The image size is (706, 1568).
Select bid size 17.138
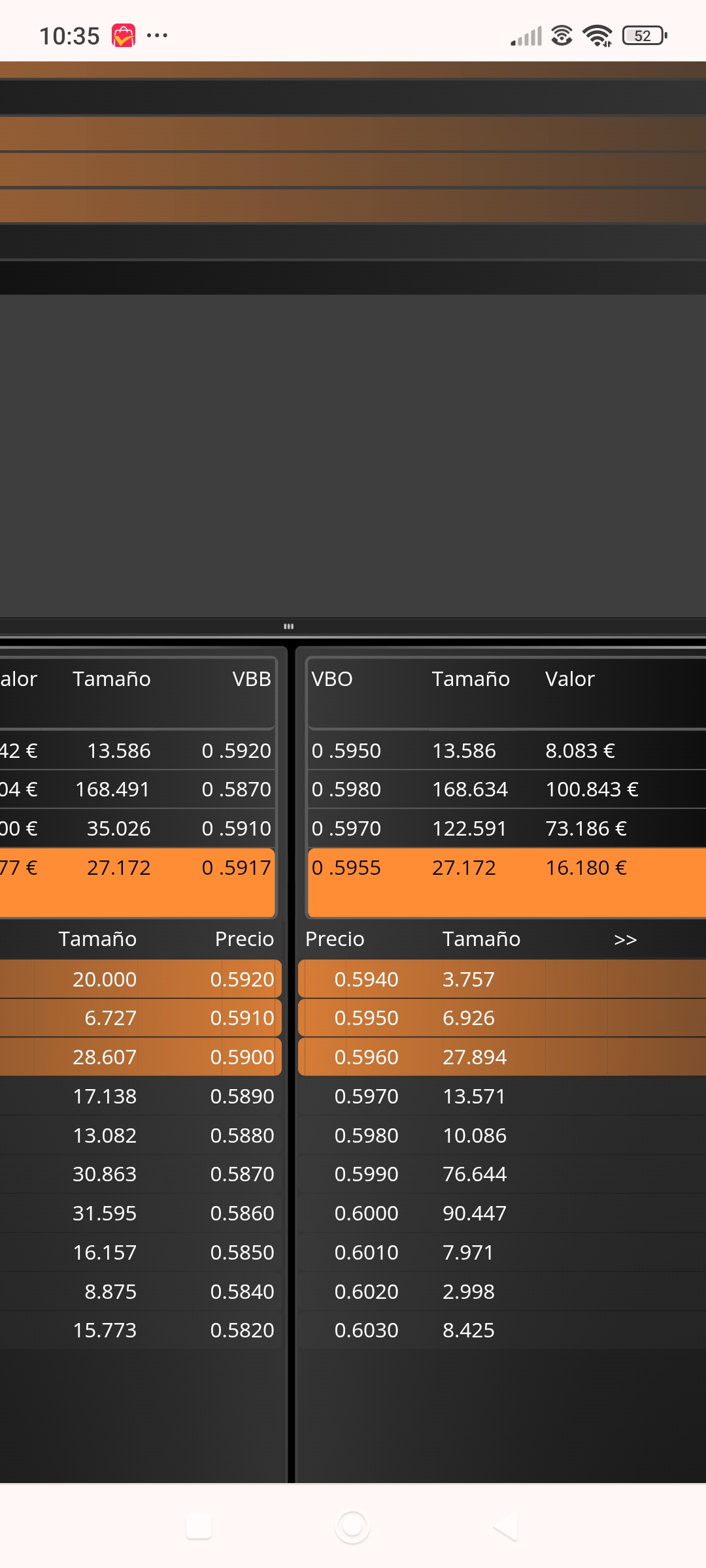pos(105,1096)
